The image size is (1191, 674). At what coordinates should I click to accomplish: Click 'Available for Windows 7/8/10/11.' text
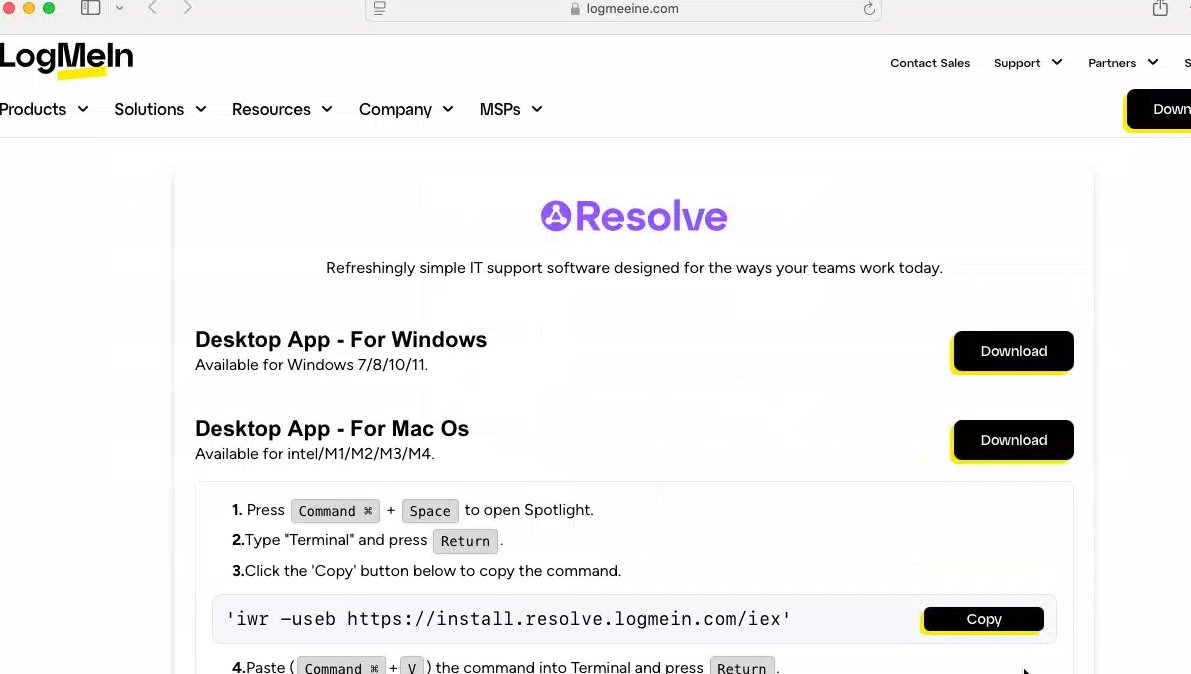click(x=311, y=365)
